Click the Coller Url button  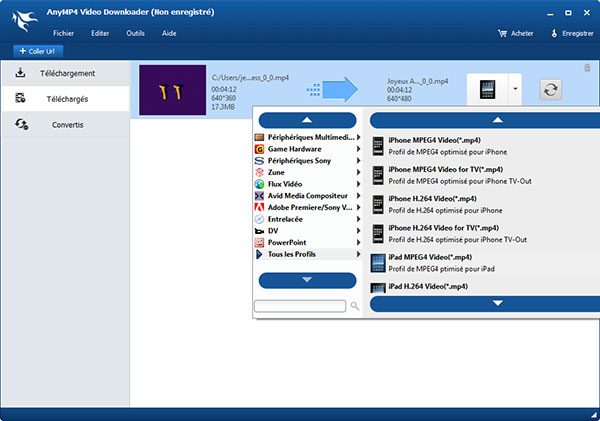coord(37,51)
